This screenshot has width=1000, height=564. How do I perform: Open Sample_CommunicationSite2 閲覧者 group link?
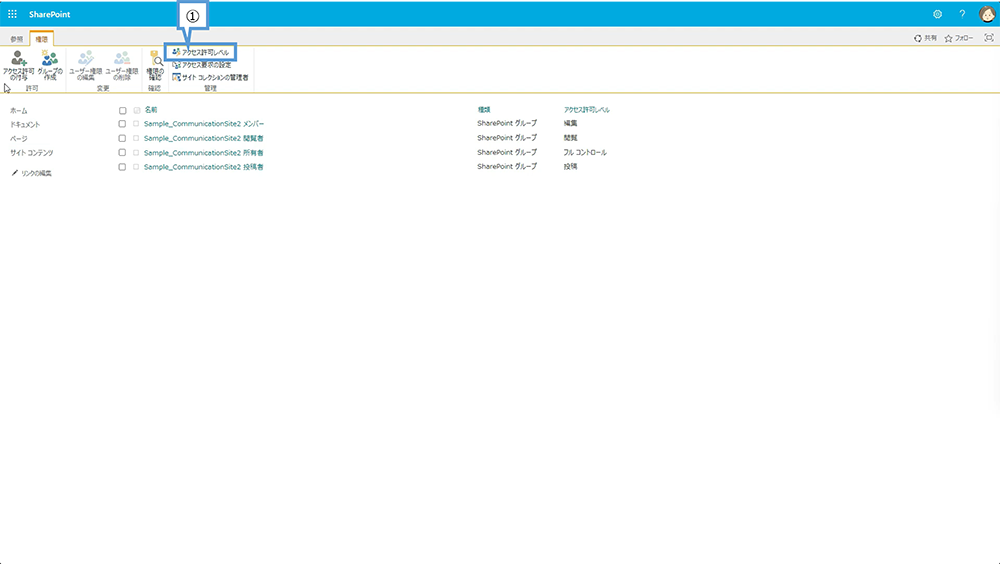[203, 138]
